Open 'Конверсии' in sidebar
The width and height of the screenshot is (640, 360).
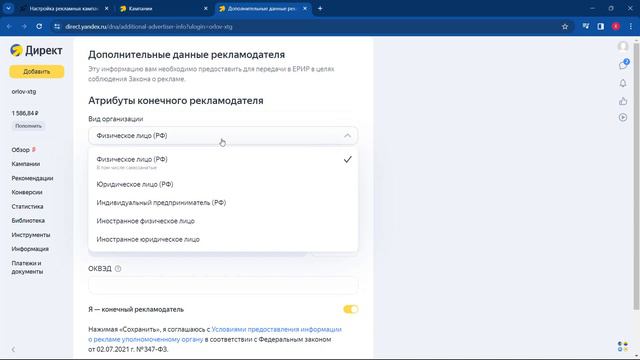(x=27, y=192)
